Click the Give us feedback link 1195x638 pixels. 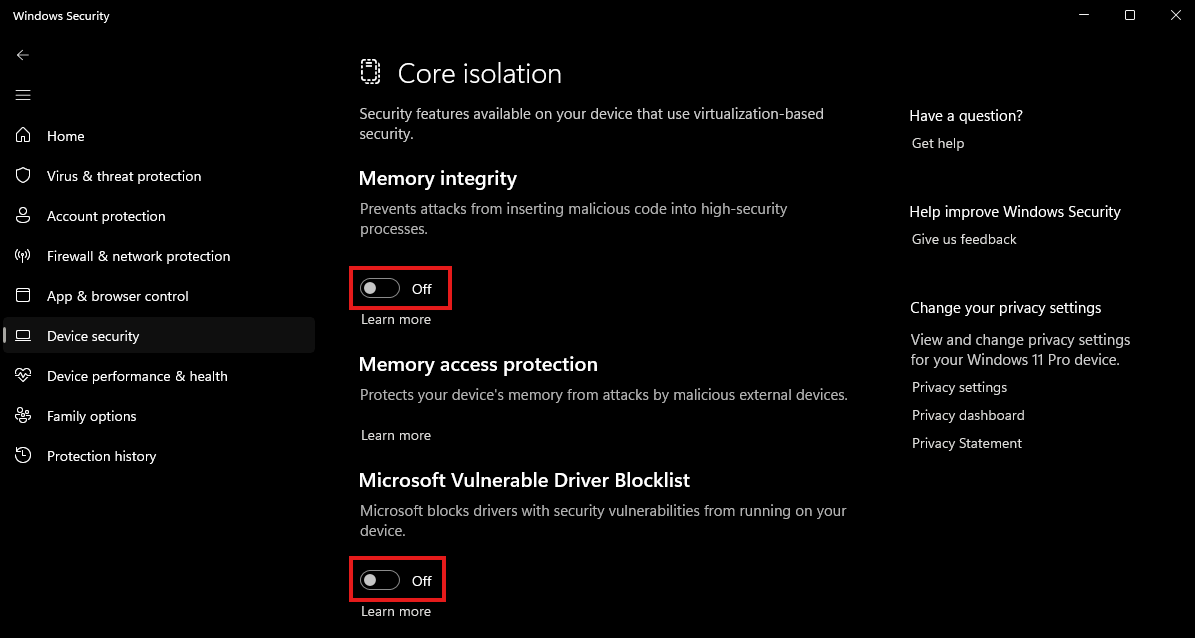pyautogui.click(x=964, y=239)
